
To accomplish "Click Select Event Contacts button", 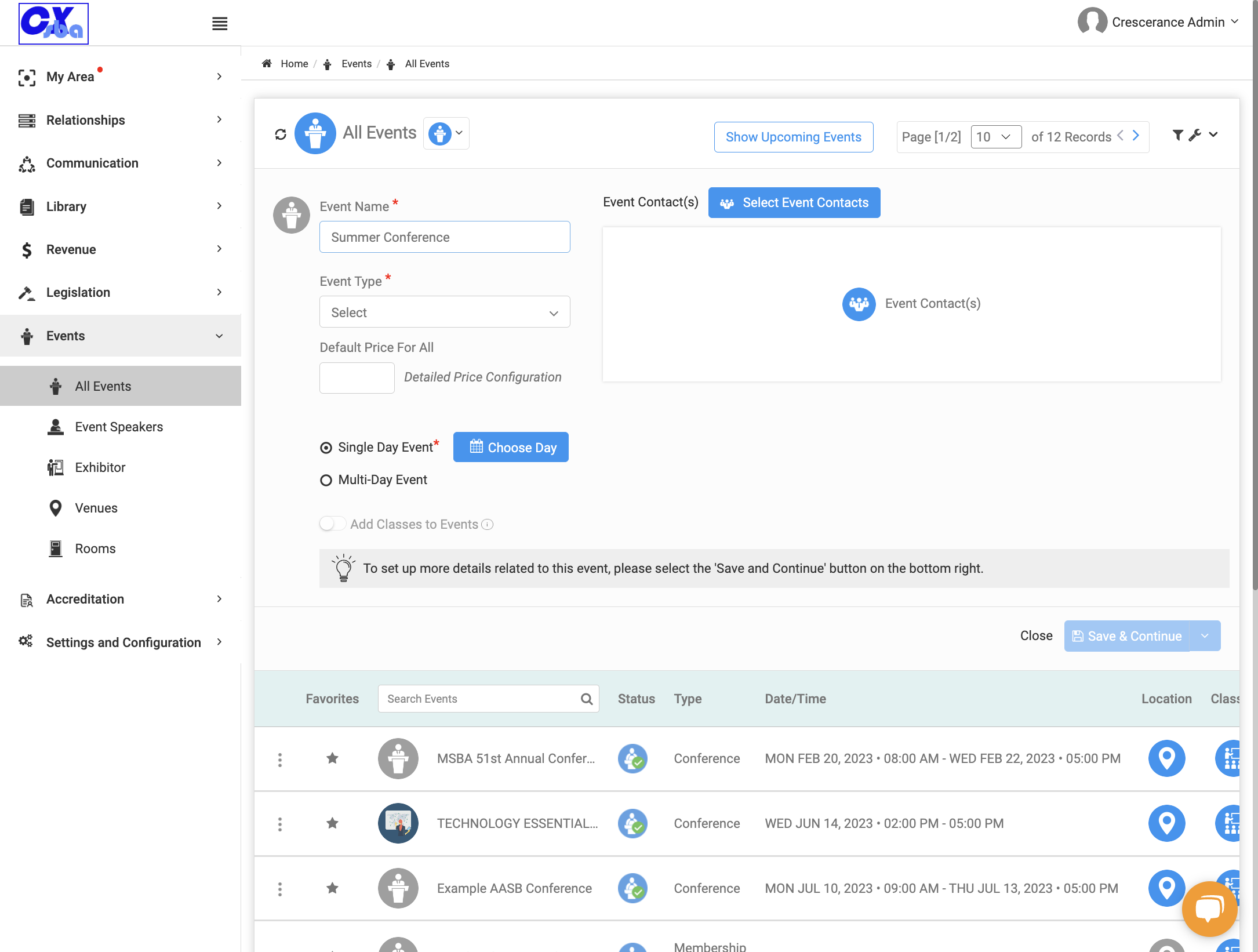I will [x=794, y=203].
